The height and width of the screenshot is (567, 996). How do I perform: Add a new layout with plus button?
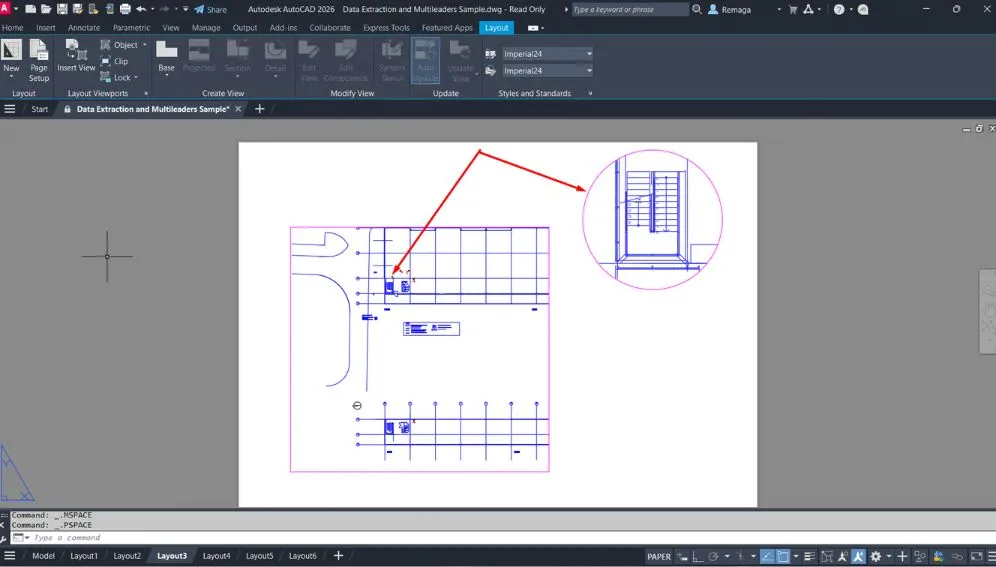pyautogui.click(x=339, y=556)
